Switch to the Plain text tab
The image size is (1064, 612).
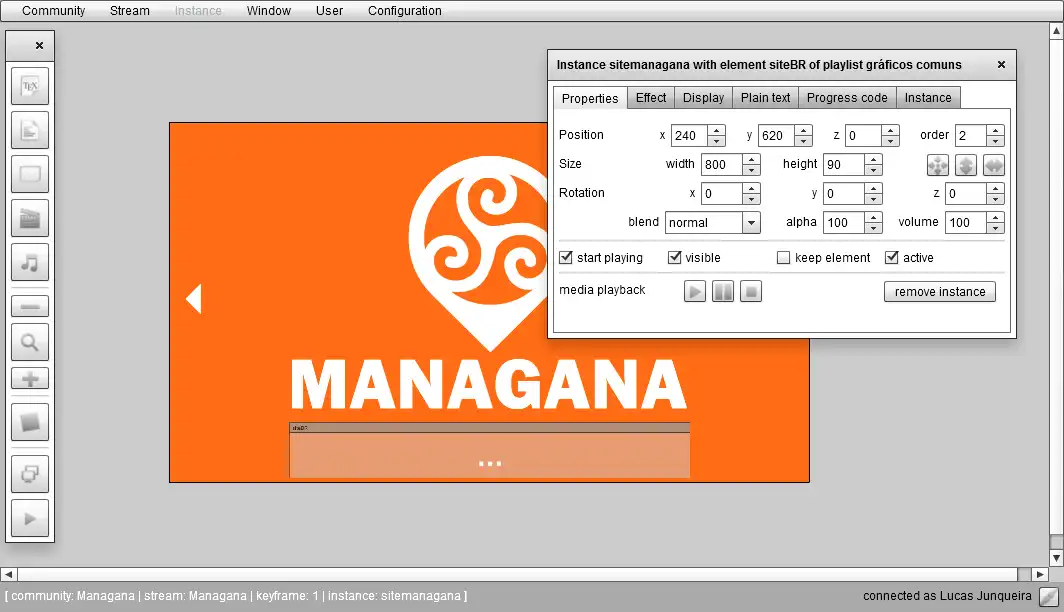tap(765, 98)
